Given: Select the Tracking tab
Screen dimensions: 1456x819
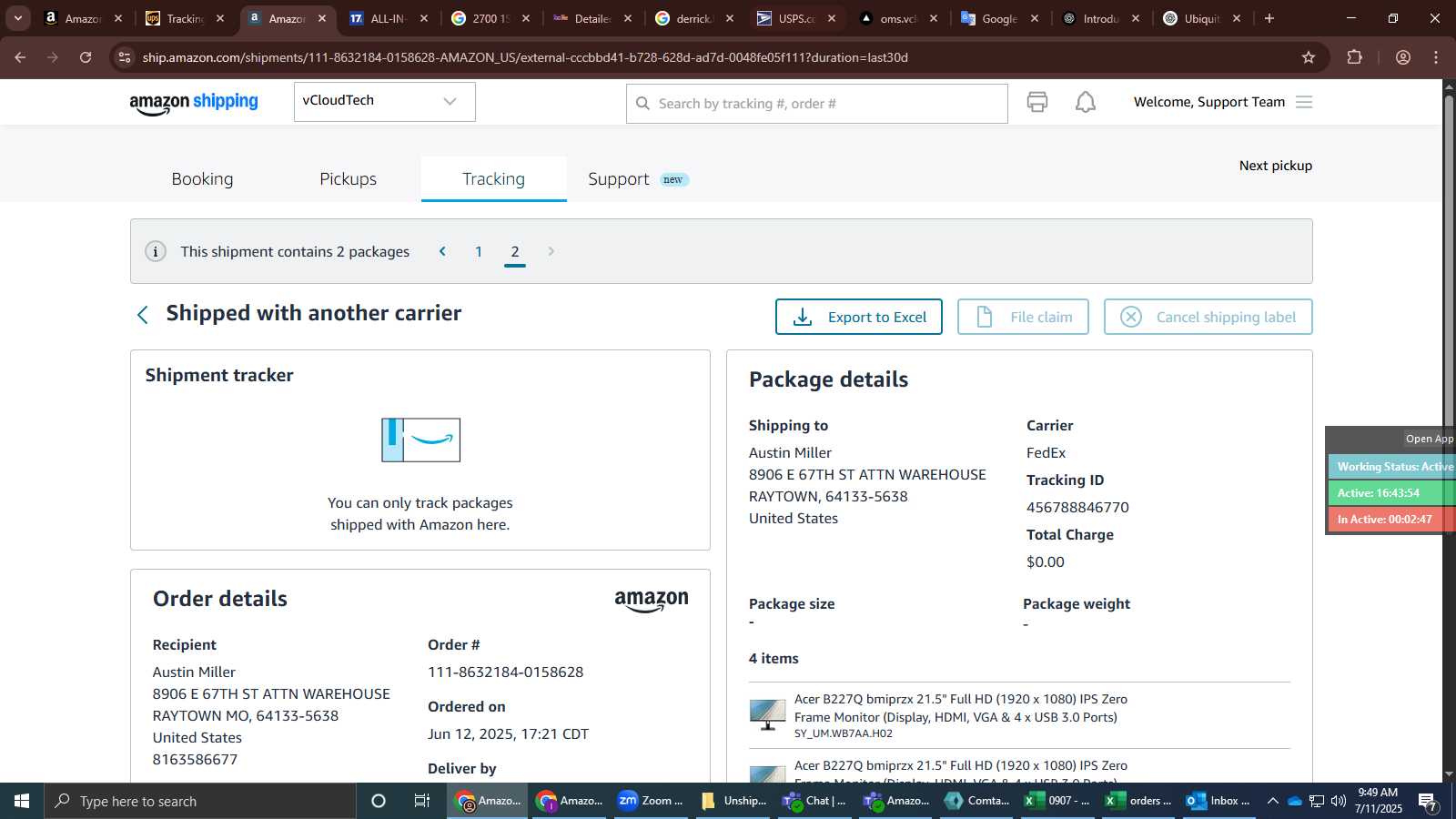Looking at the screenshot, I should point(493,179).
